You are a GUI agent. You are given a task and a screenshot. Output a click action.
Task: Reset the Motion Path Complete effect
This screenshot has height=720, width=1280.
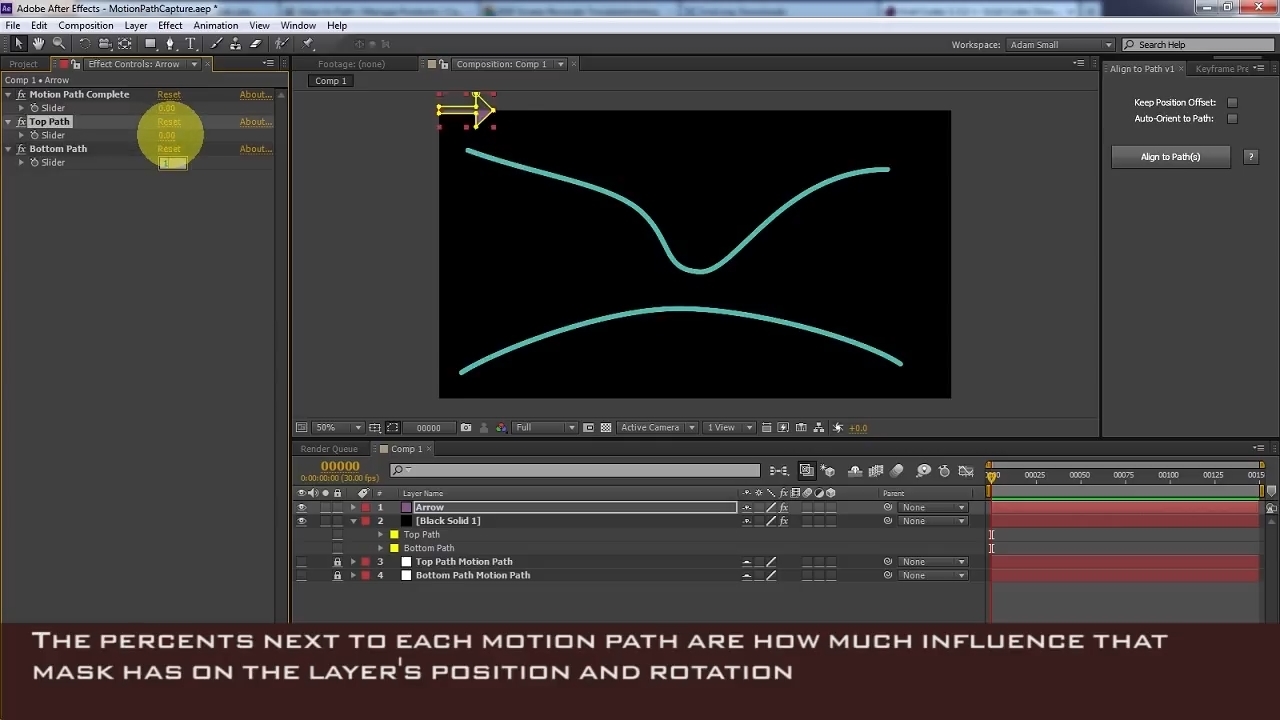(x=169, y=95)
